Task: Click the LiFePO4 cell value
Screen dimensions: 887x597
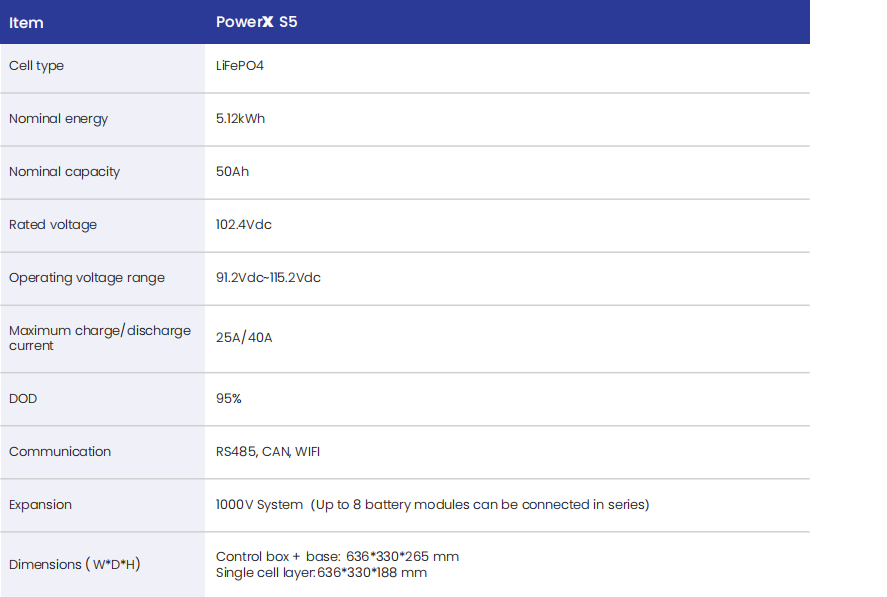Action: point(240,66)
